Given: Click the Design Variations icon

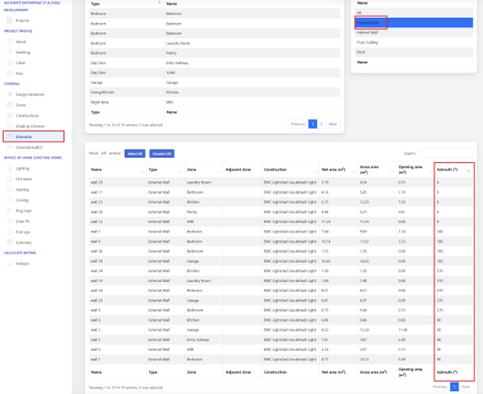Looking at the screenshot, I should tap(10, 94).
